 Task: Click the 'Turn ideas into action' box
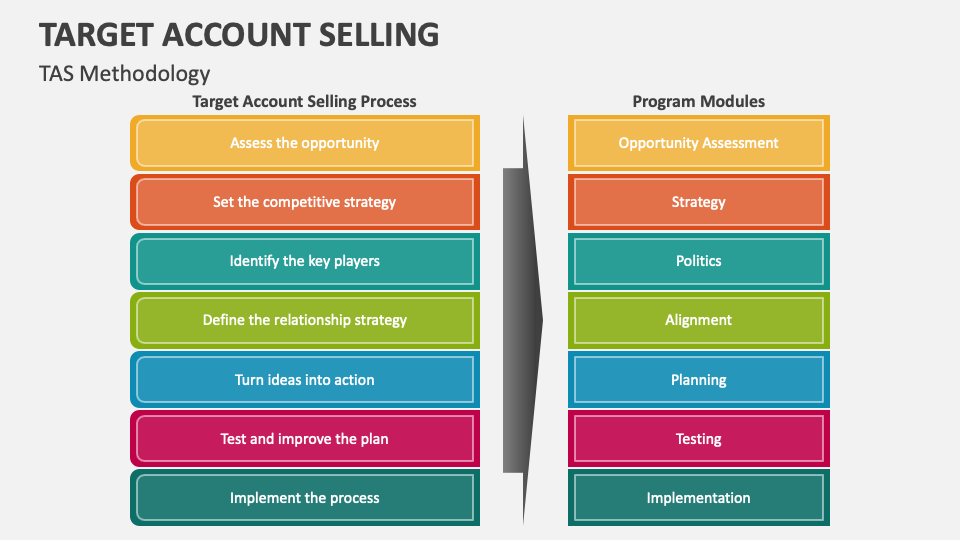click(x=305, y=380)
